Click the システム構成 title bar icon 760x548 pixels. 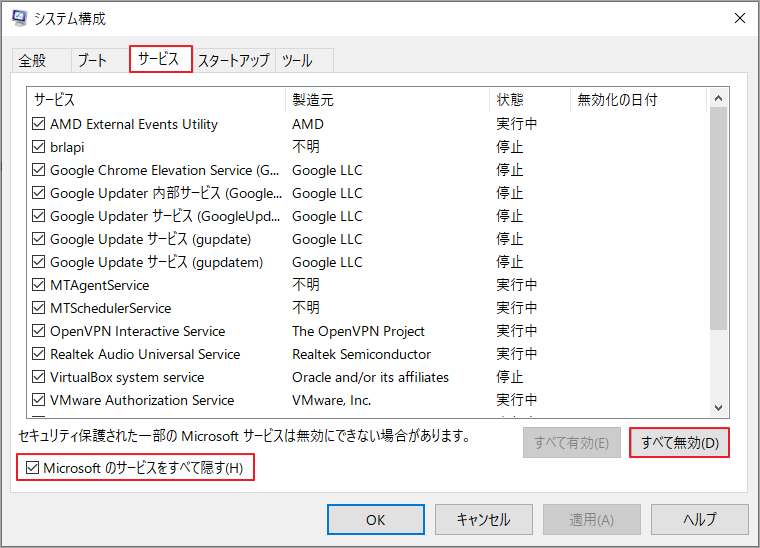[x=19, y=18]
